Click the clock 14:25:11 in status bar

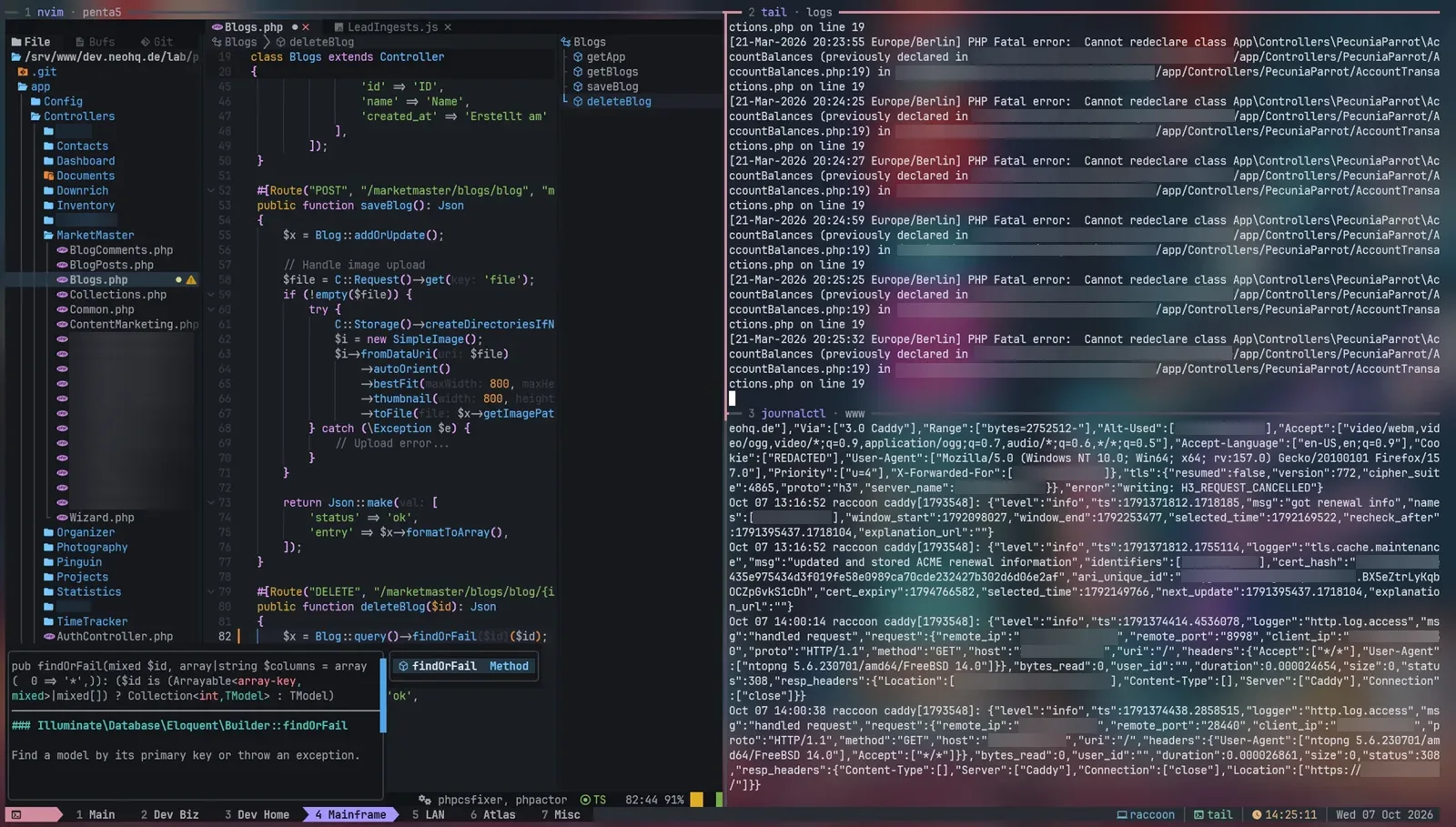(x=1284, y=815)
